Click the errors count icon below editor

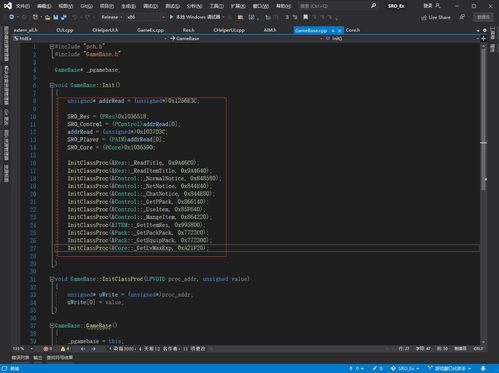[x=47, y=349]
